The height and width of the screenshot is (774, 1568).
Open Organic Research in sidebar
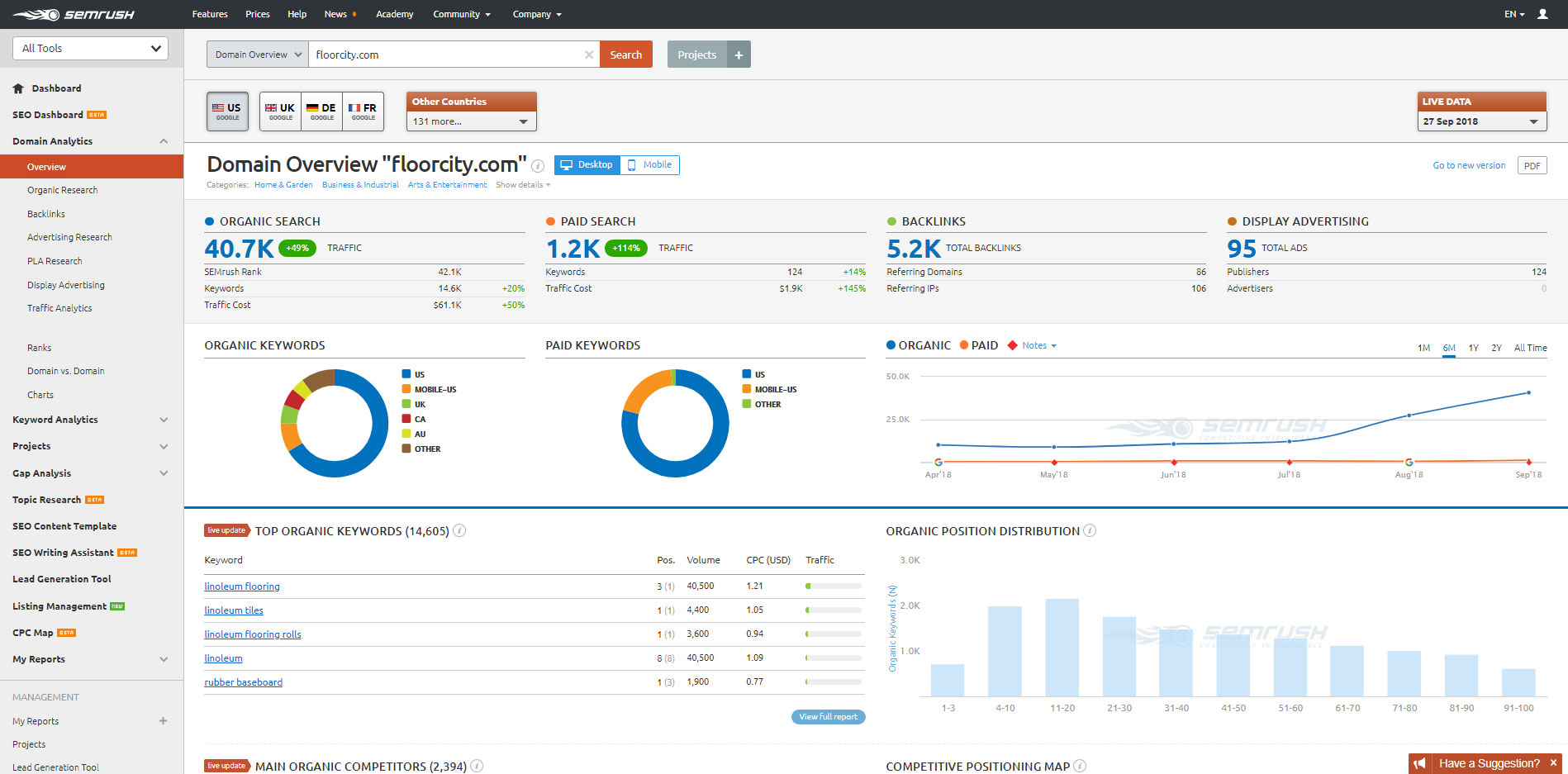coord(62,190)
